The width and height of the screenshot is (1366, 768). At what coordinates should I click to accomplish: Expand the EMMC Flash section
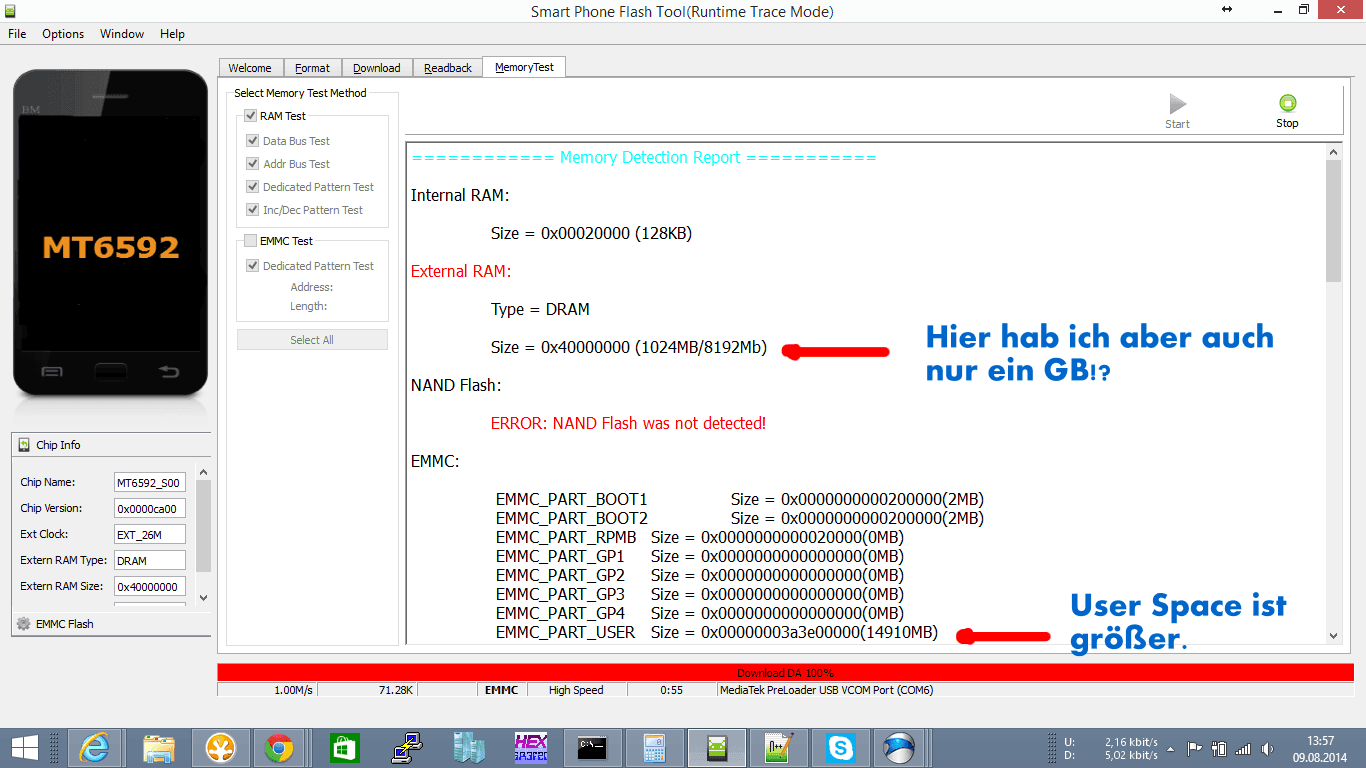111,623
